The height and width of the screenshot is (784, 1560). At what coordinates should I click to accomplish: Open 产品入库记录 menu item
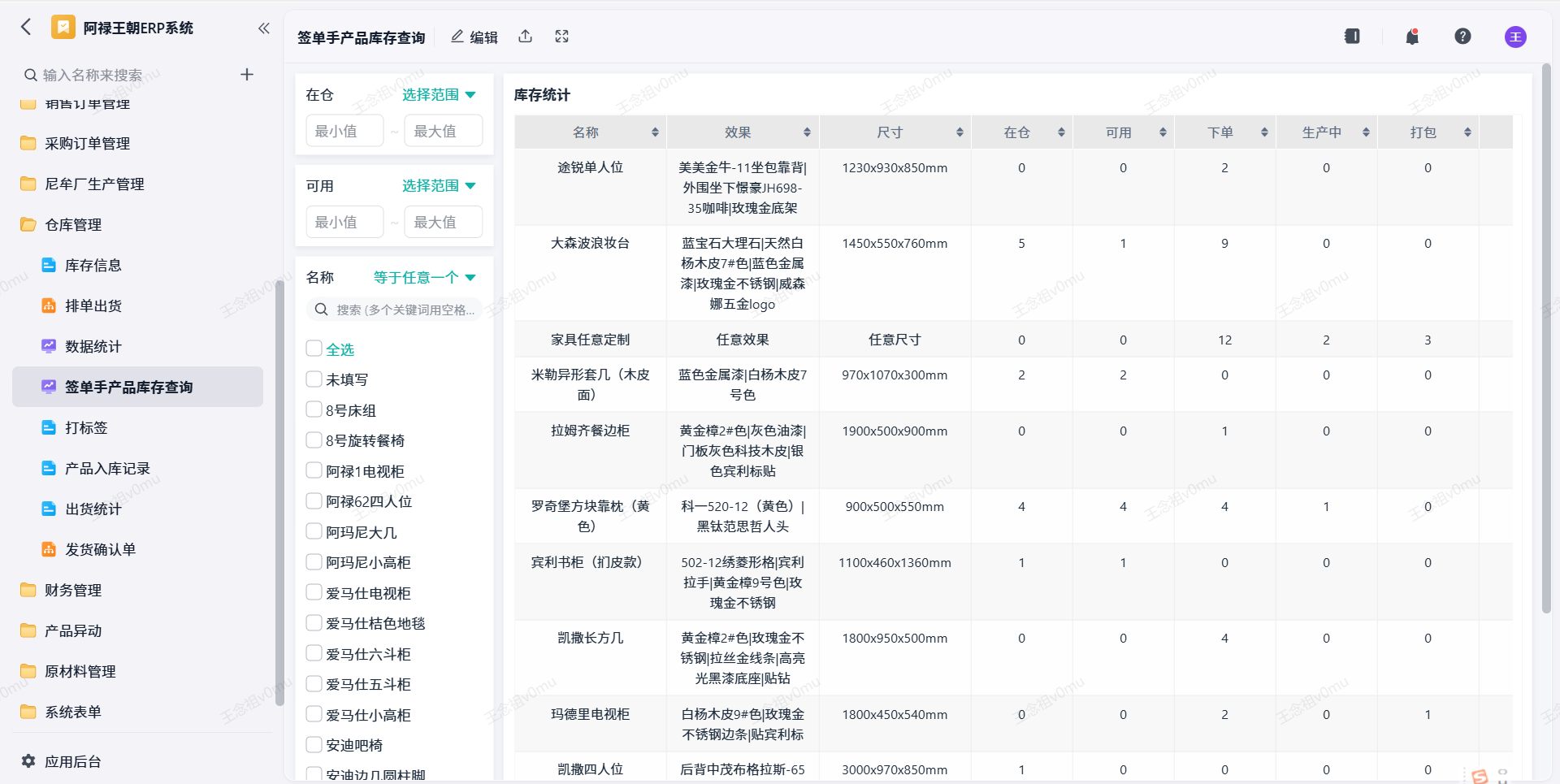[137, 469]
